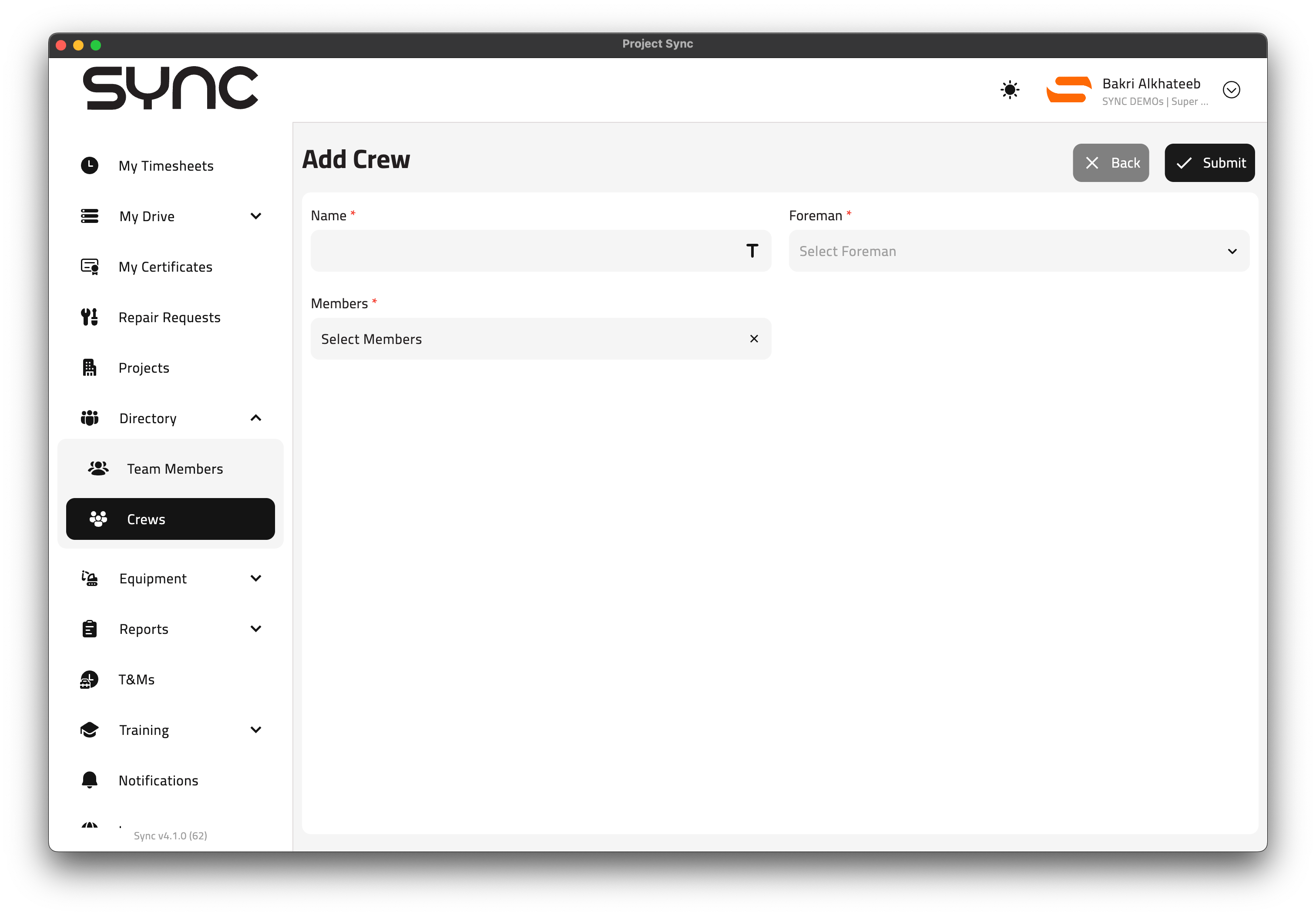Click the Directory people icon
This screenshot has height=916, width=1316.
coord(89,418)
